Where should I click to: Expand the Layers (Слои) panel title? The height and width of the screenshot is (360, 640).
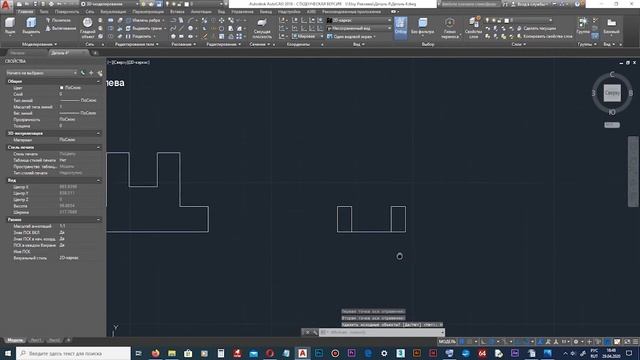tap(519, 44)
